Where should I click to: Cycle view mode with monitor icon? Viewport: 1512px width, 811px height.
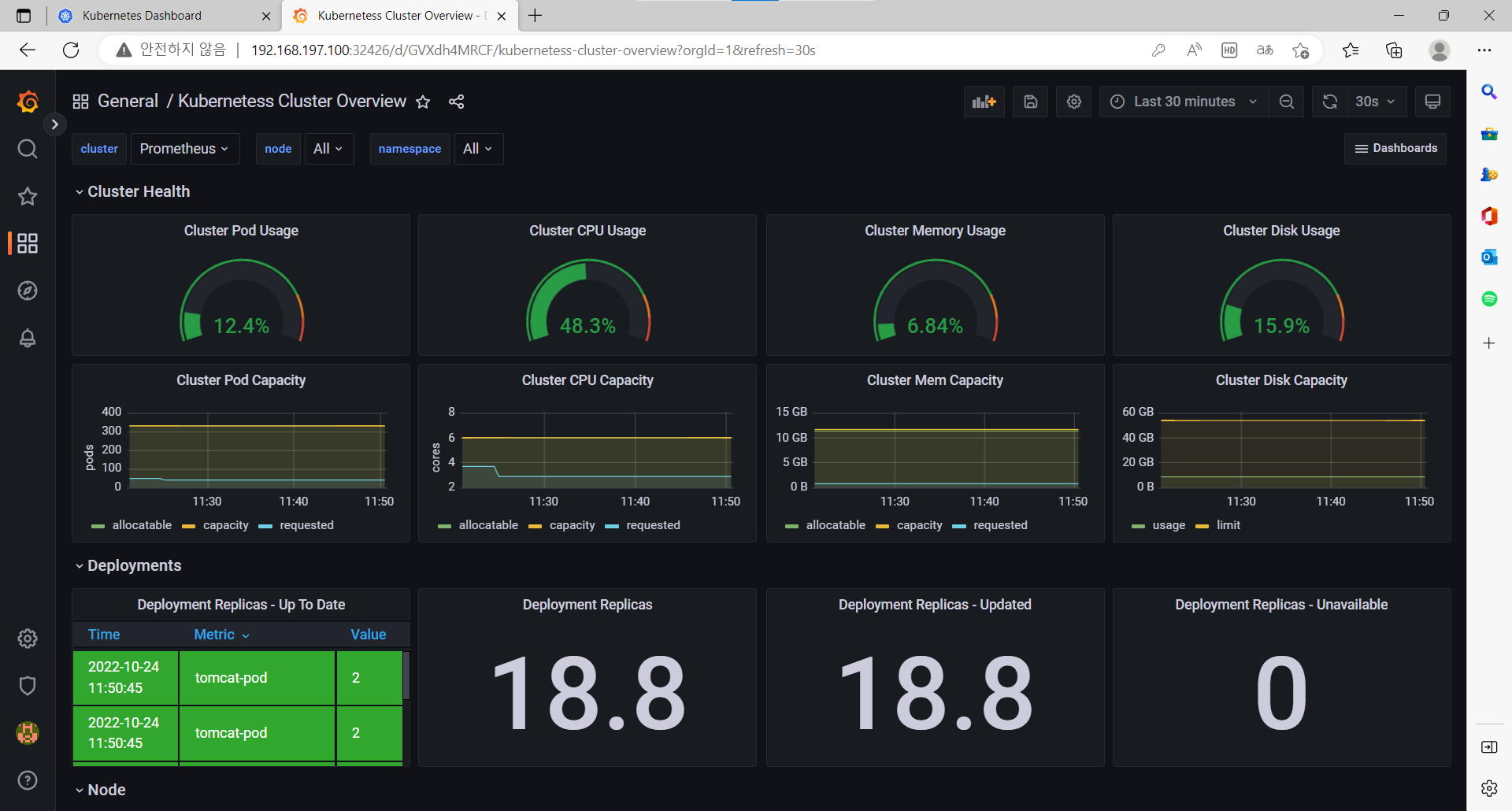1433,102
